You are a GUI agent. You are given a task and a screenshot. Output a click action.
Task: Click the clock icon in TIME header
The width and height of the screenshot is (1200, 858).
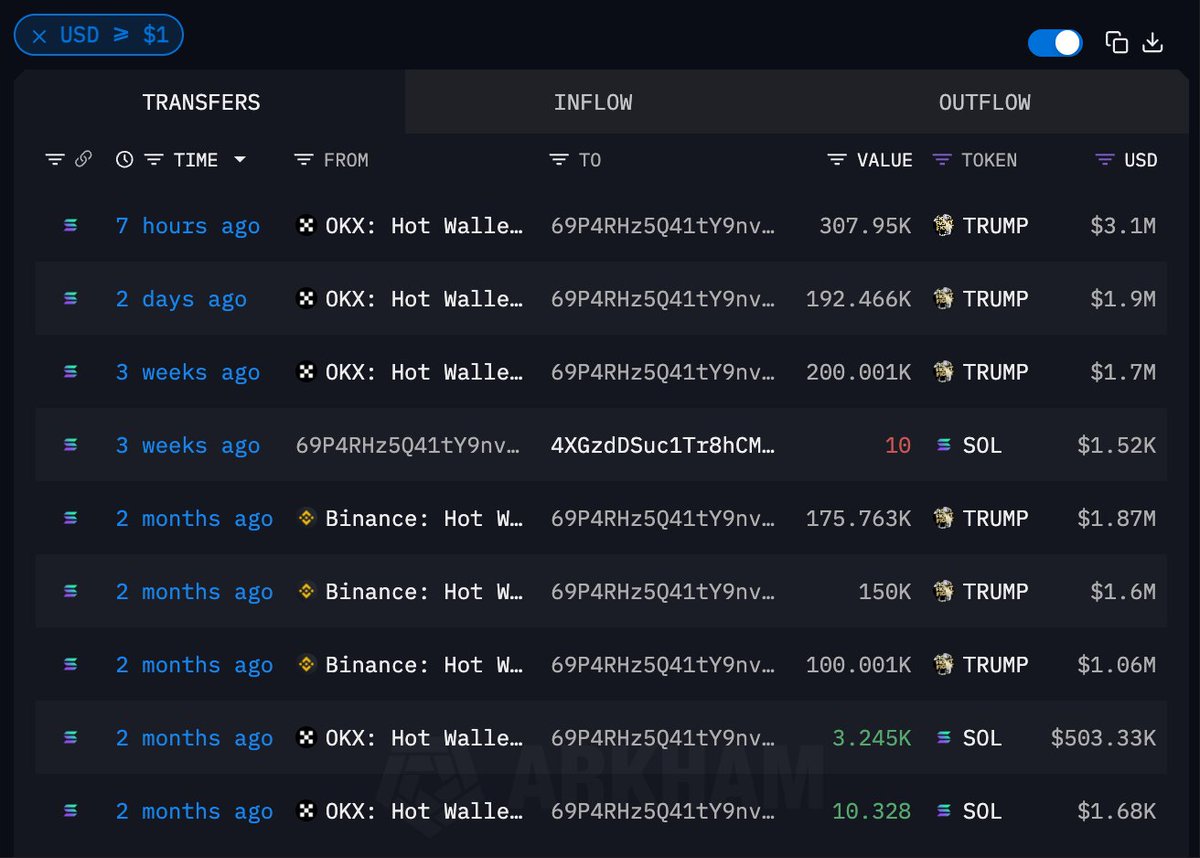(x=124, y=160)
